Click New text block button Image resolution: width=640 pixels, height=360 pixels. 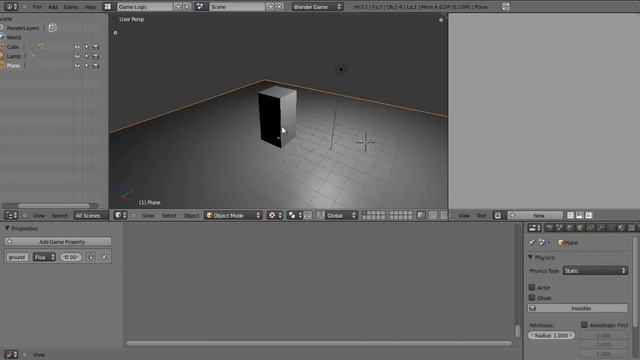click(535, 216)
